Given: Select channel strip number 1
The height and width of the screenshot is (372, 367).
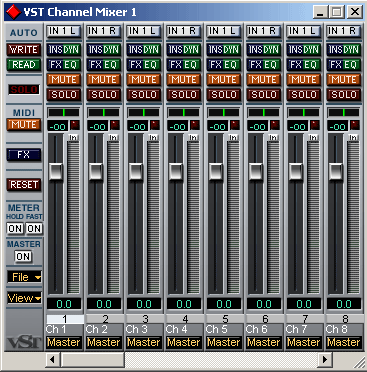Looking at the screenshot, I should (65, 319).
